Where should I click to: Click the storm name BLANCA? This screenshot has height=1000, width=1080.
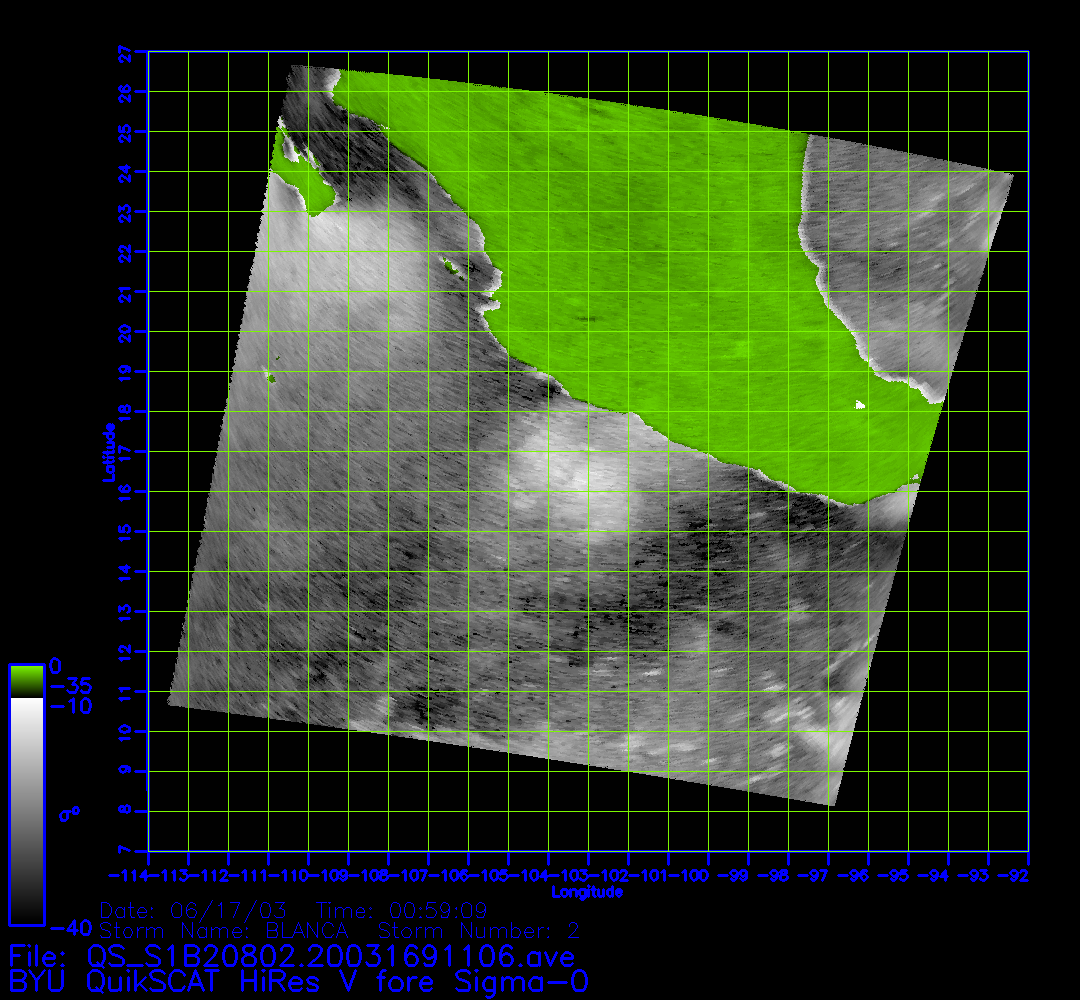[x=302, y=931]
